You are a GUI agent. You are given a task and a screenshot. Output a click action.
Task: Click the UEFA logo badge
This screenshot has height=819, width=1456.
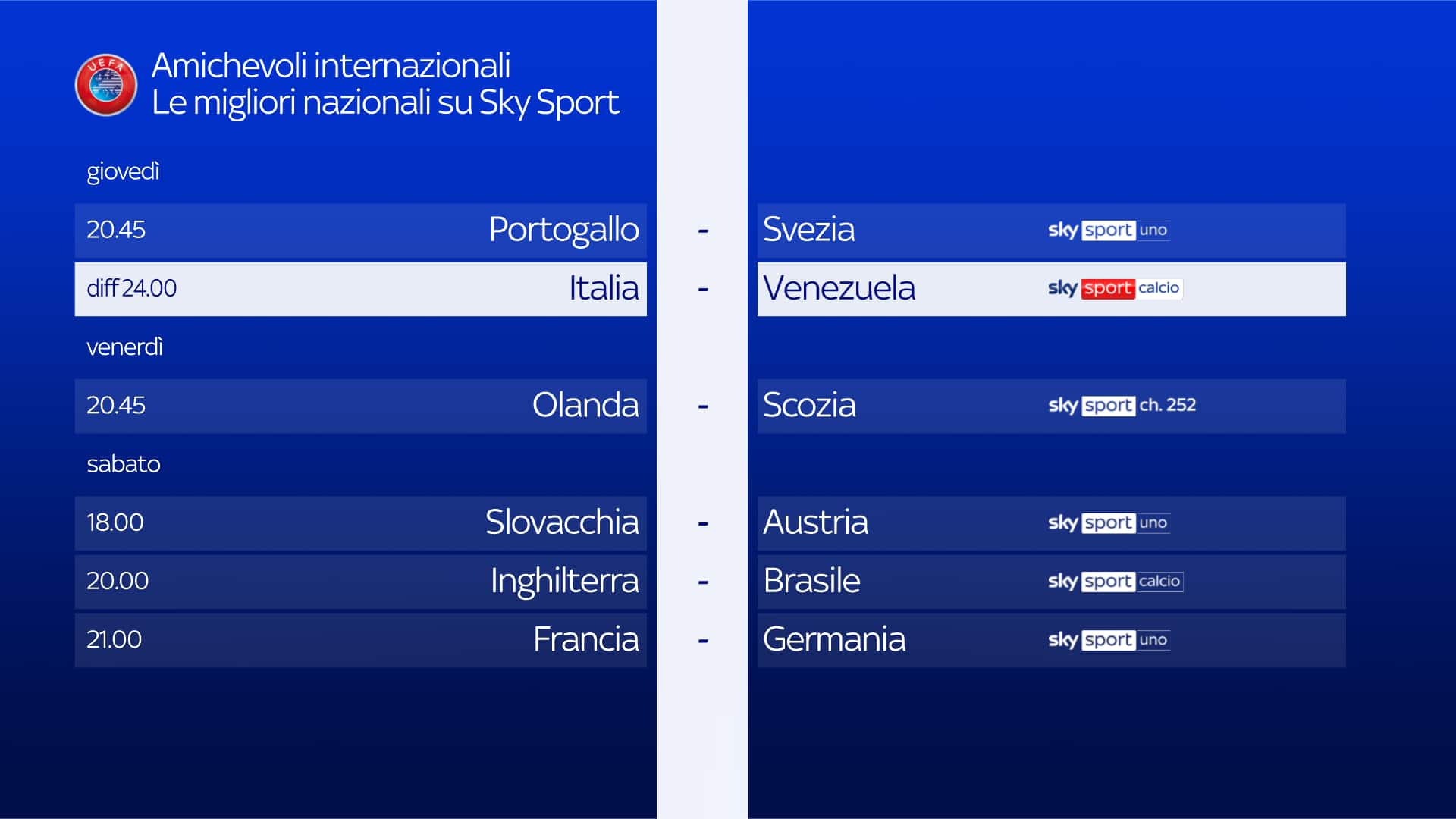pyautogui.click(x=106, y=84)
